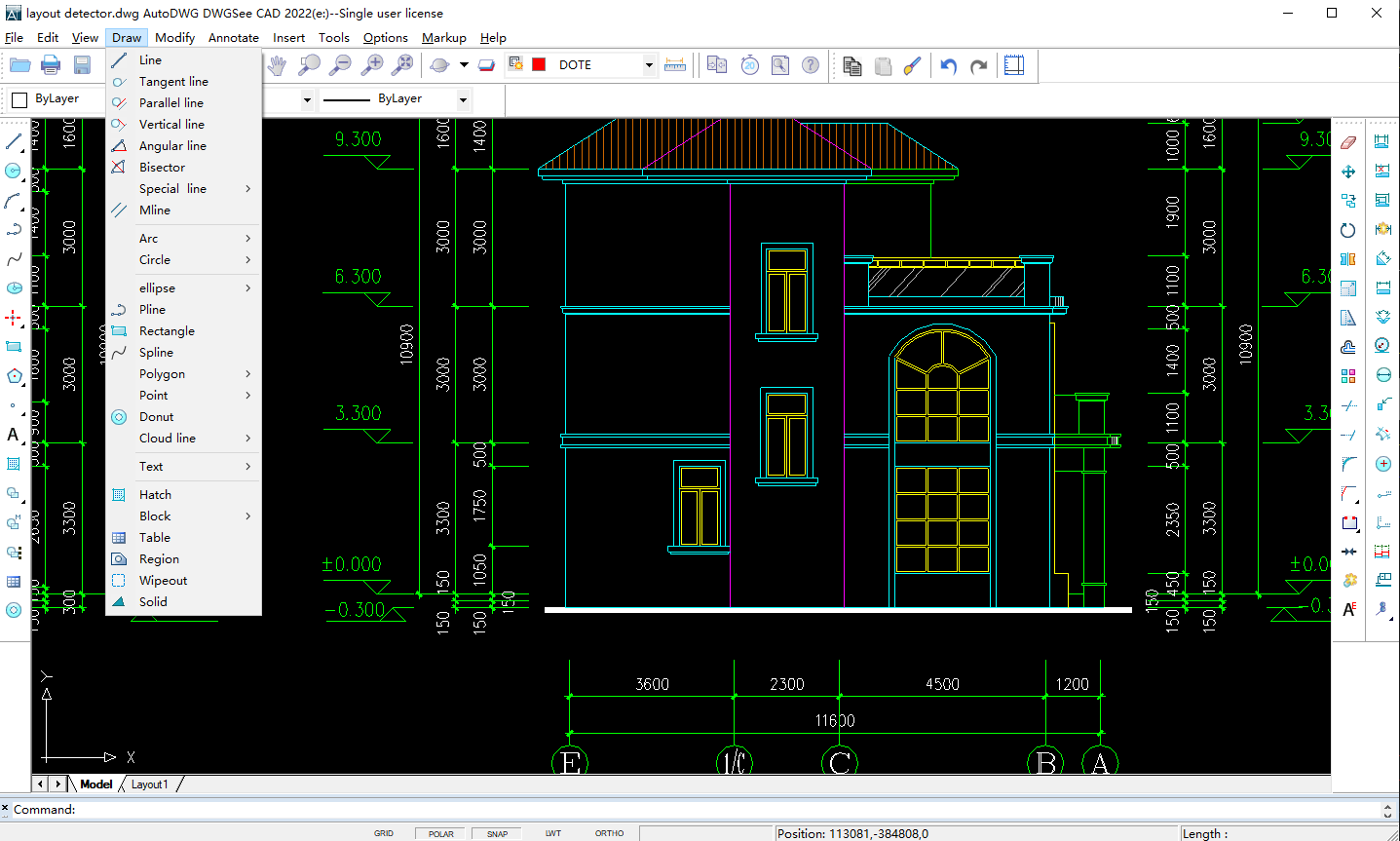Choose Wipeout from the Draw menu
1400x841 pixels.
pyautogui.click(x=184, y=581)
